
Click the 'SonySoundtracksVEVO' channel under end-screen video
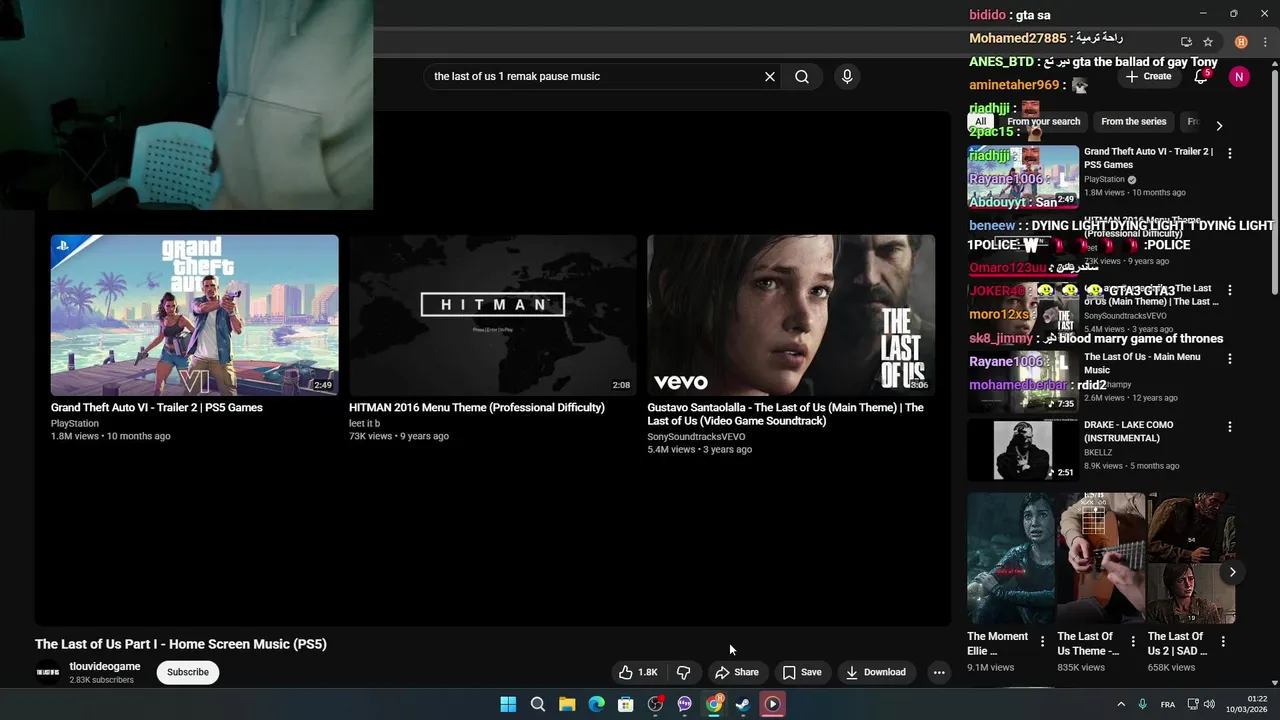point(696,437)
